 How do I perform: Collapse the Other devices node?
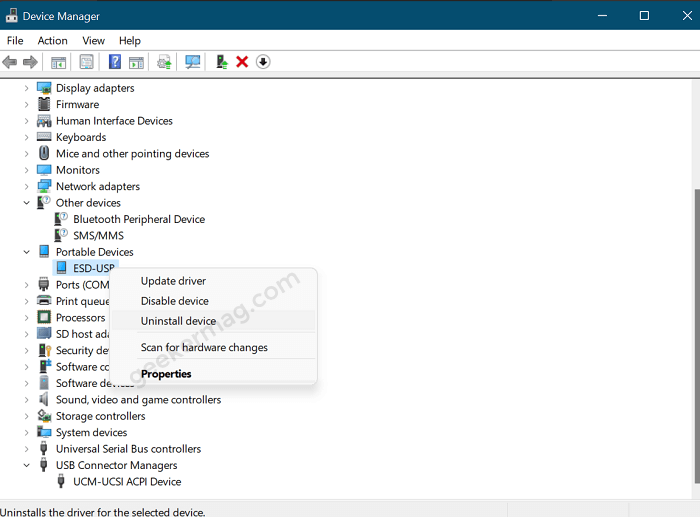tap(26, 203)
